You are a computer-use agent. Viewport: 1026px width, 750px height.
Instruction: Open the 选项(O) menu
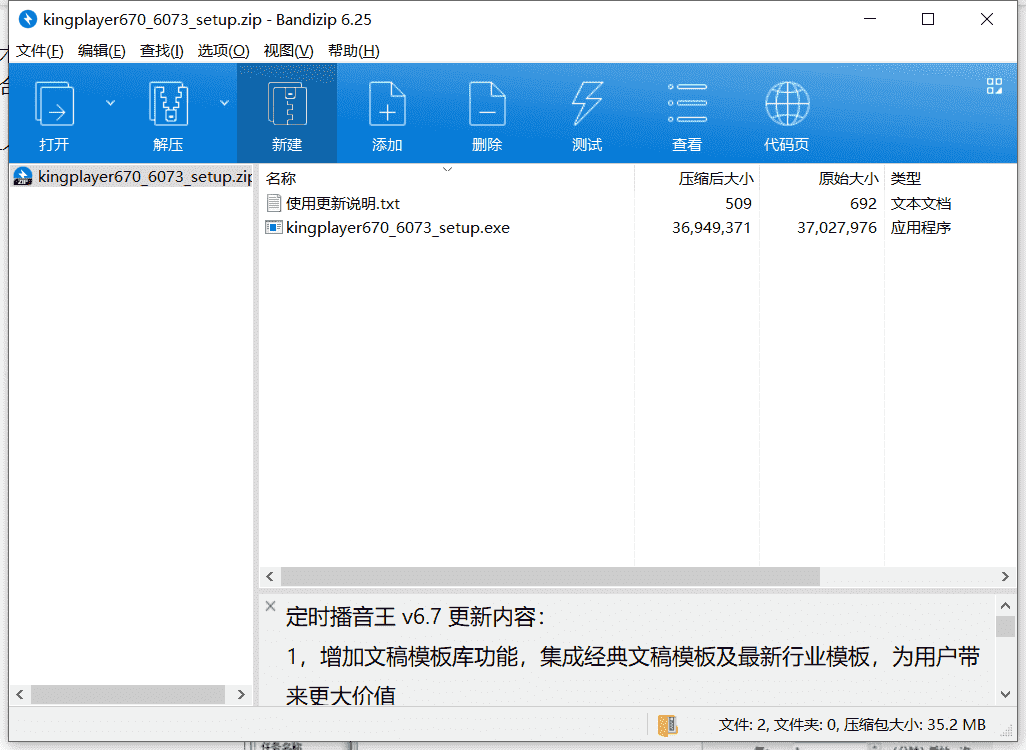pyautogui.click(x=223, y=50)
